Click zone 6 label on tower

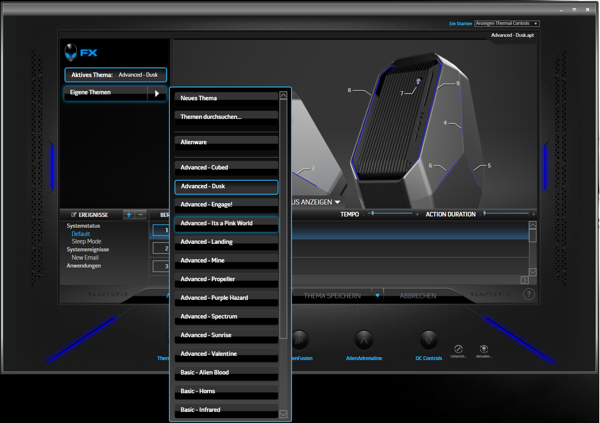tap(430, 165)
